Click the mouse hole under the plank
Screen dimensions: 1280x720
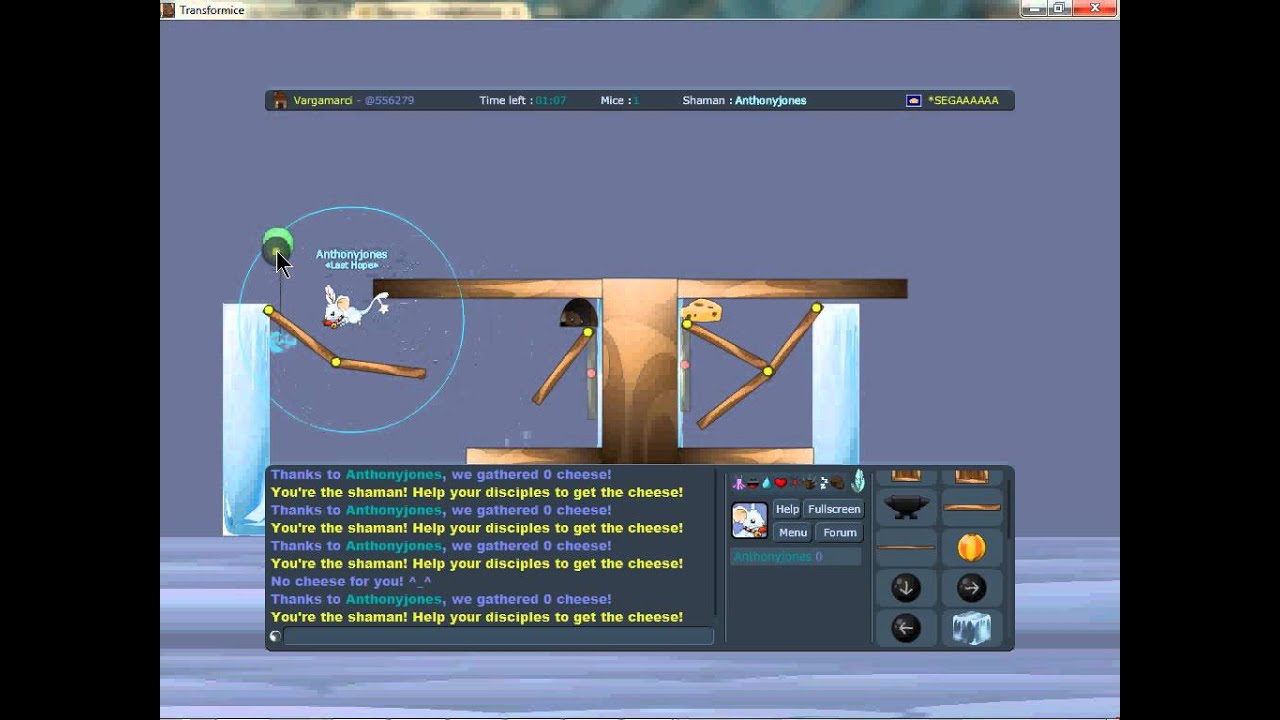tap(577, 313)
